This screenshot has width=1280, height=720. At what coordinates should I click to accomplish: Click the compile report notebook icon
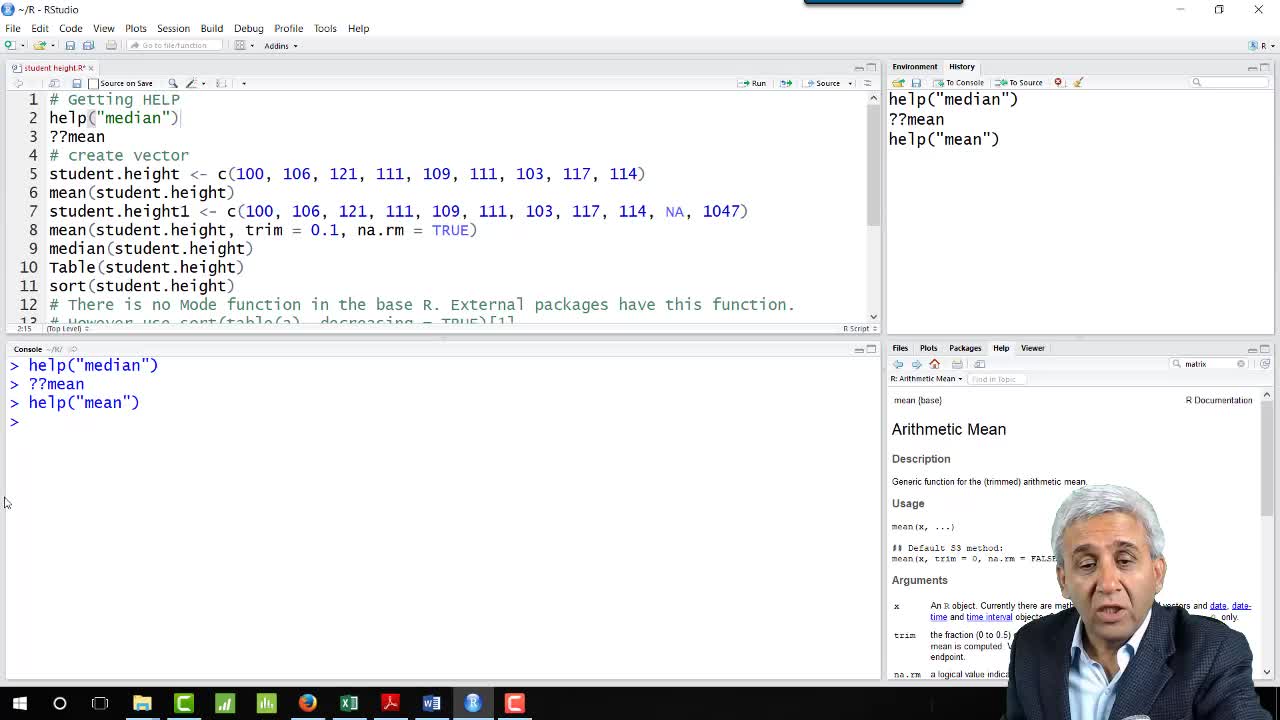[x=221, y=83]
